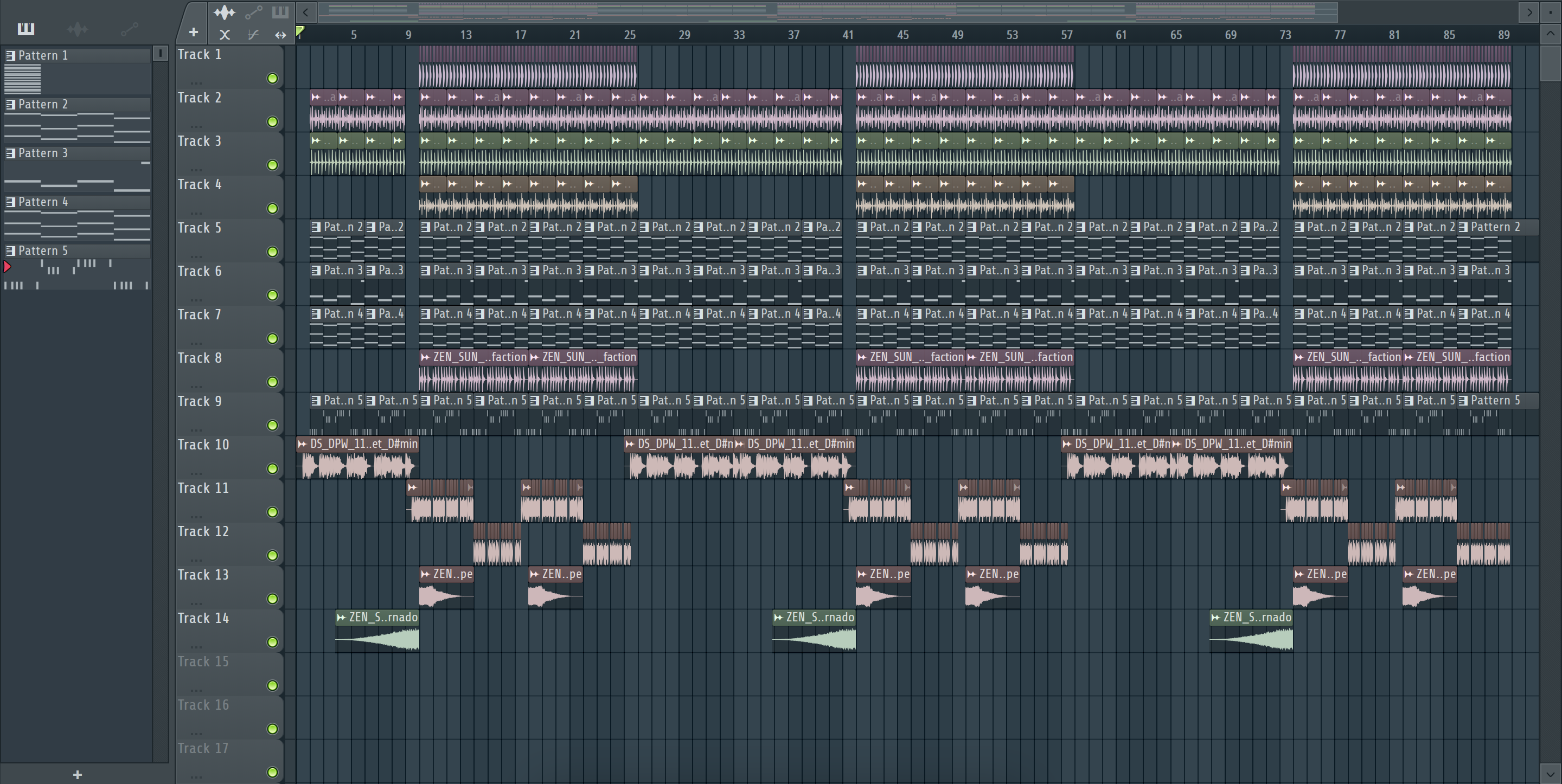1562x784 pixels.
Task: Click the green playhead marker at bar 1
Action: (299, 31)
